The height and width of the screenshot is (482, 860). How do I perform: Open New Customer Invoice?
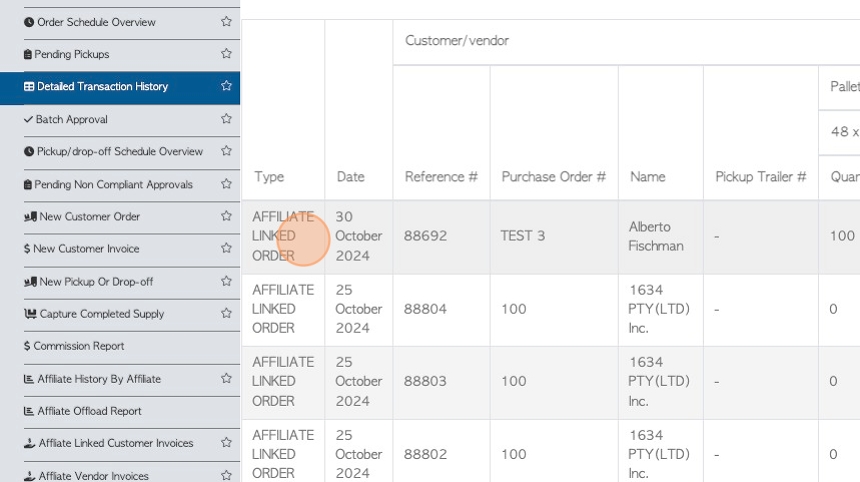click(86, 249)
